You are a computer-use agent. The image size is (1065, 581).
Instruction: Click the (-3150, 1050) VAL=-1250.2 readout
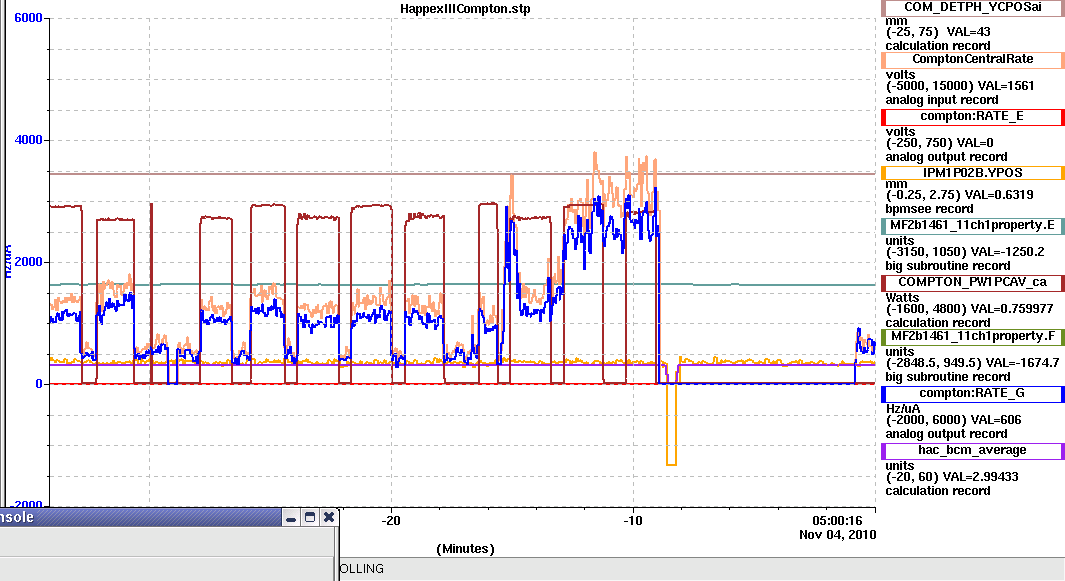click(x=965, y=252)
